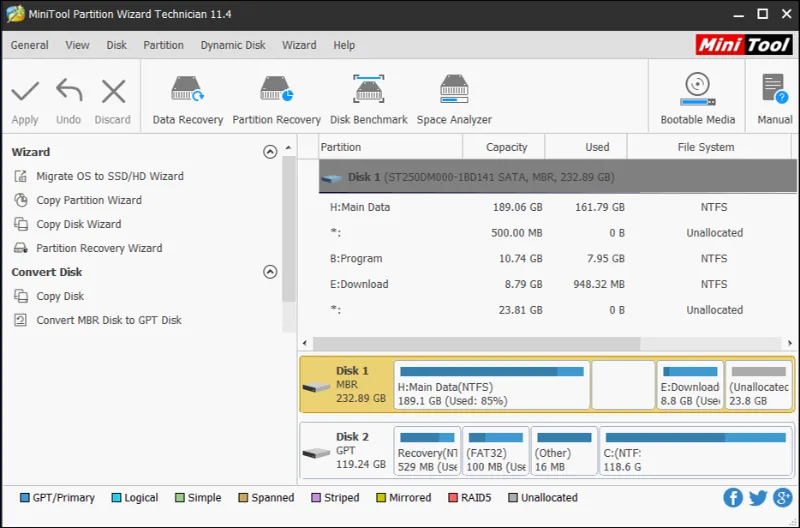Click the GPT/Primary legend color swatch

(x=24, y=497)
